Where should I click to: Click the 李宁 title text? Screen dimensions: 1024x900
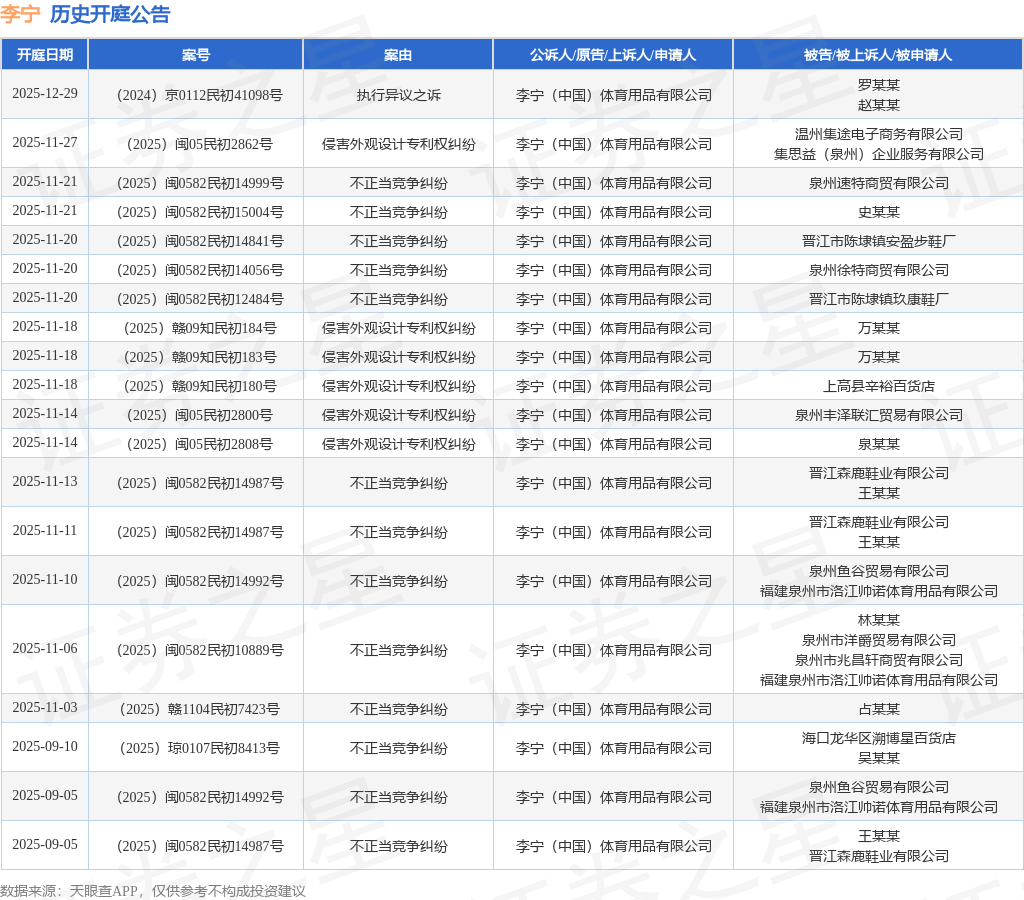click(x=20, y=14)
